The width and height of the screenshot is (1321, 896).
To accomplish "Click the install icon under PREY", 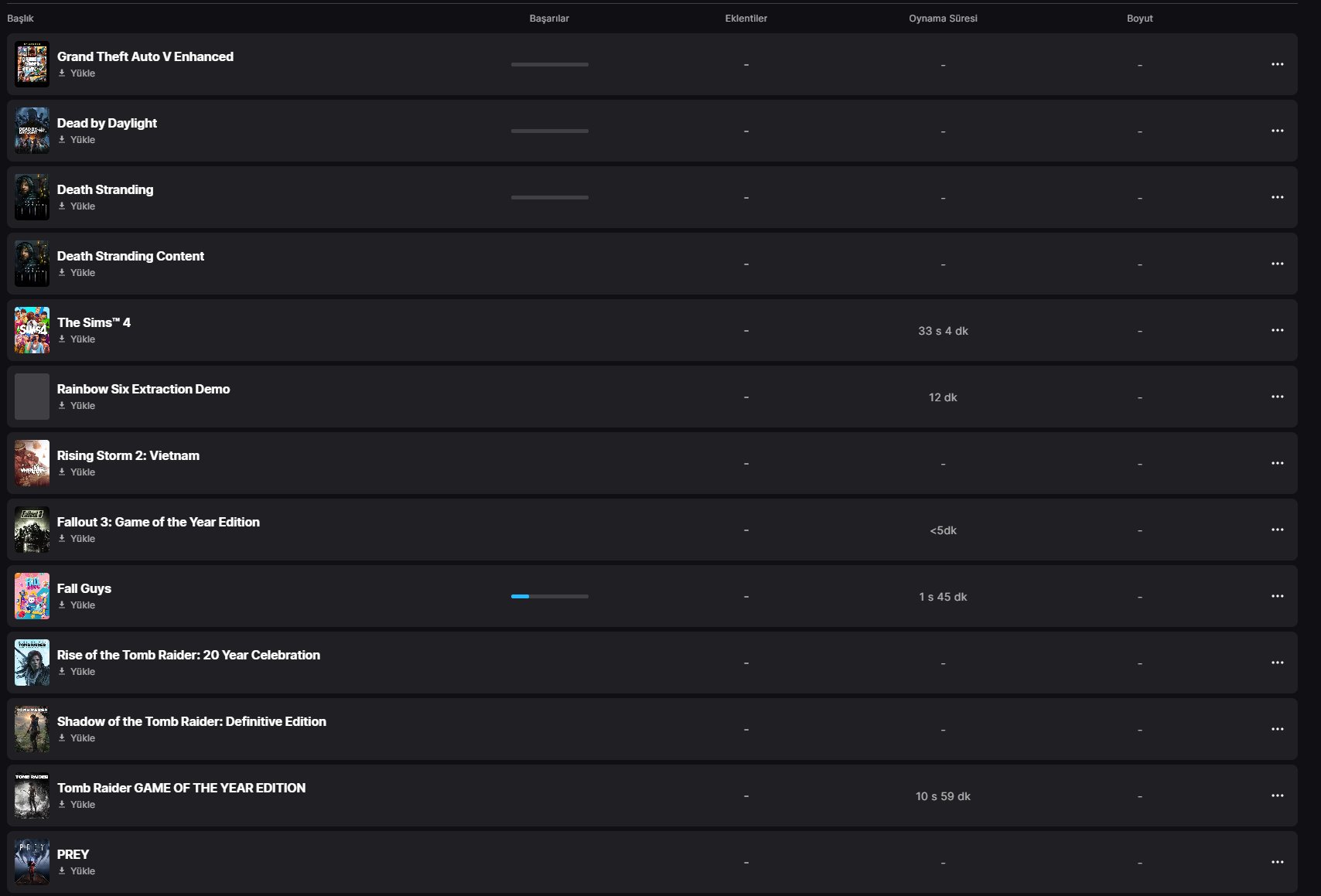I will point(62,871).
